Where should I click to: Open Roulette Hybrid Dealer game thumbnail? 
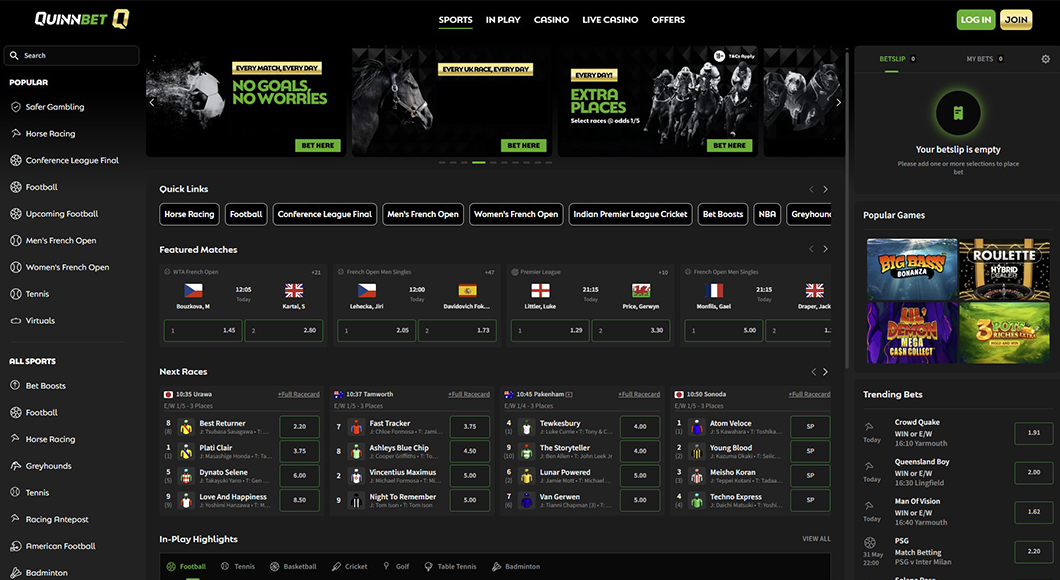point(1005,269)
